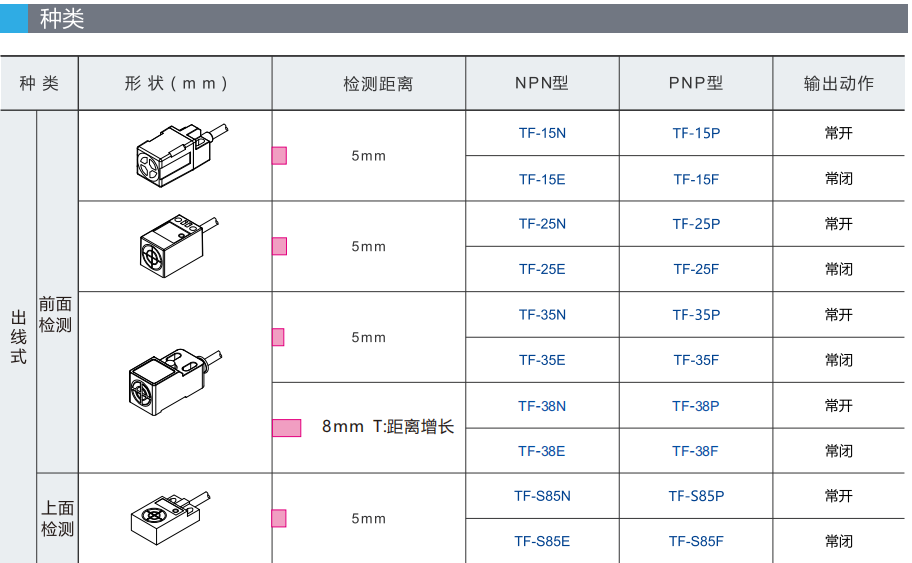Open the TF-15N model link
Viewport: 912px width, 563px height.
[542, 133]
